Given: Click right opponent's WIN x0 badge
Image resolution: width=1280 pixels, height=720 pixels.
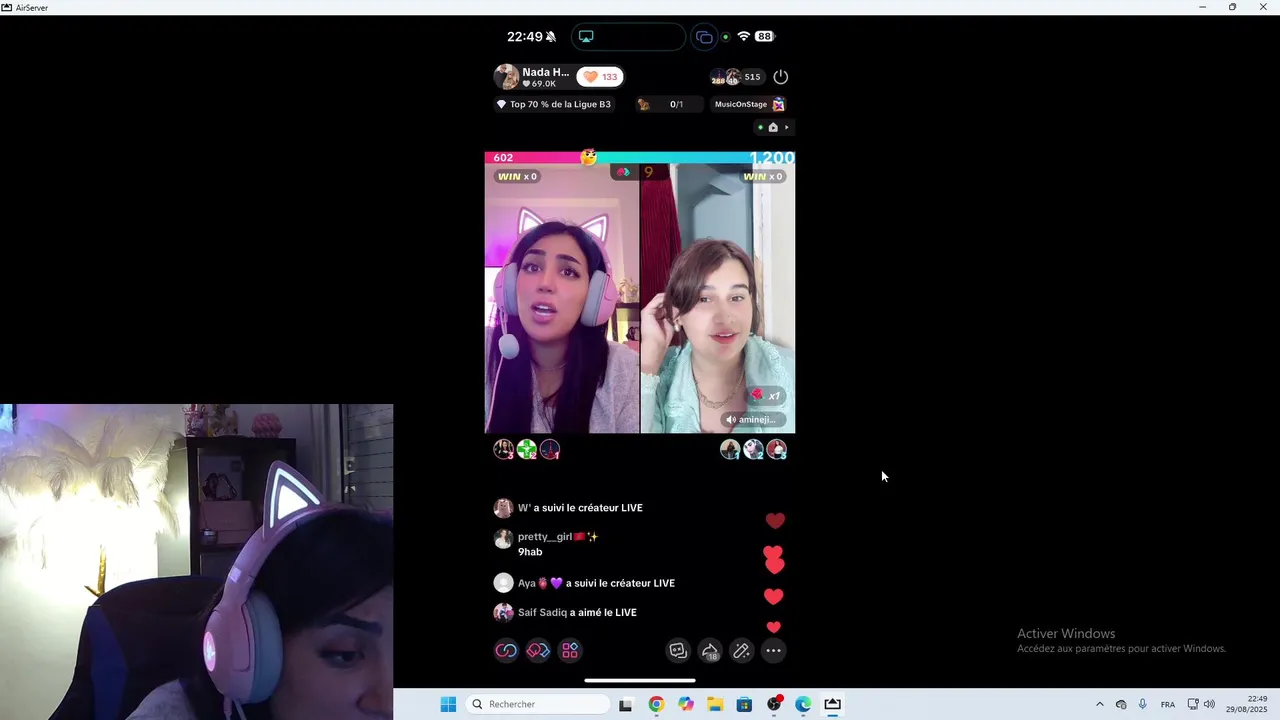Looking at the screenshot, I should (x=762, y=177).
